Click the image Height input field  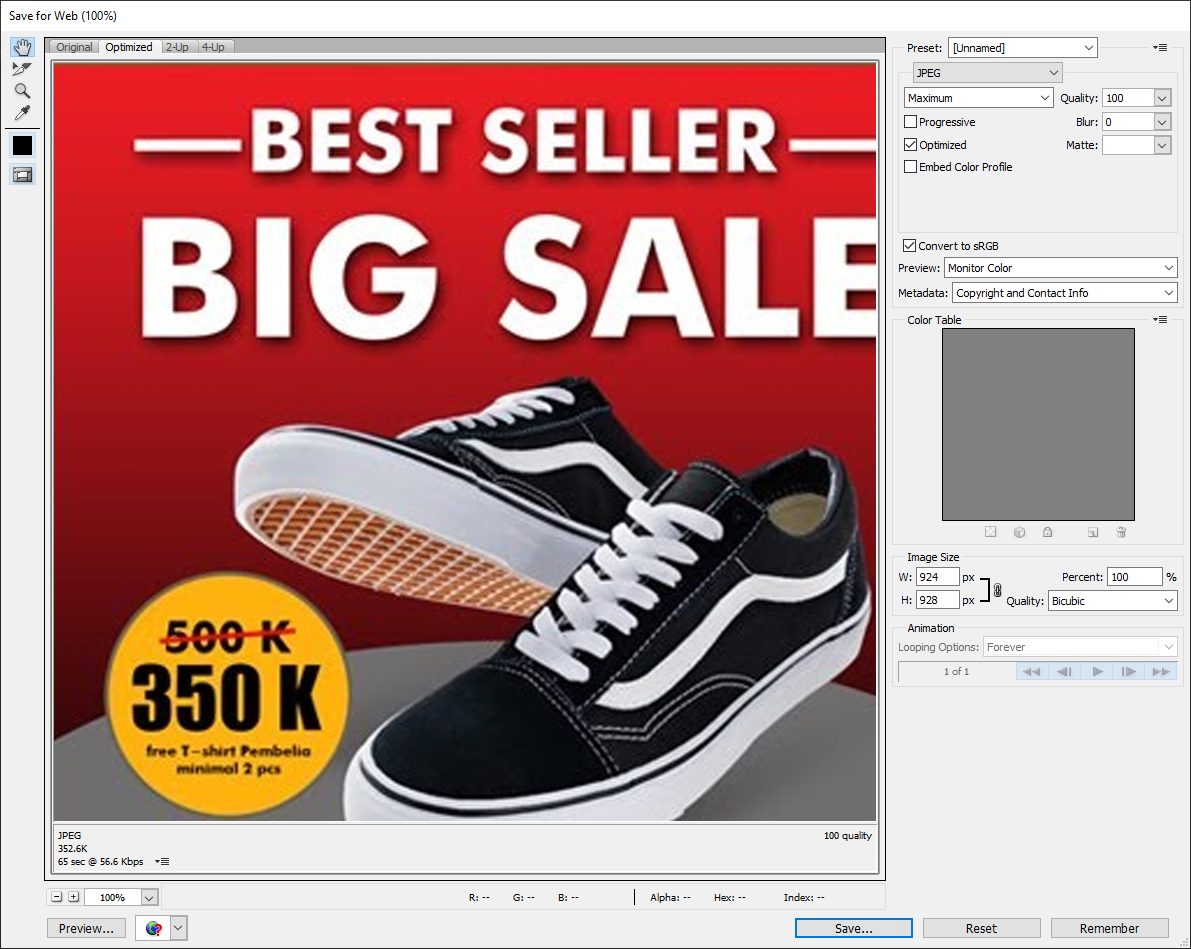click(x=937, y=599)
